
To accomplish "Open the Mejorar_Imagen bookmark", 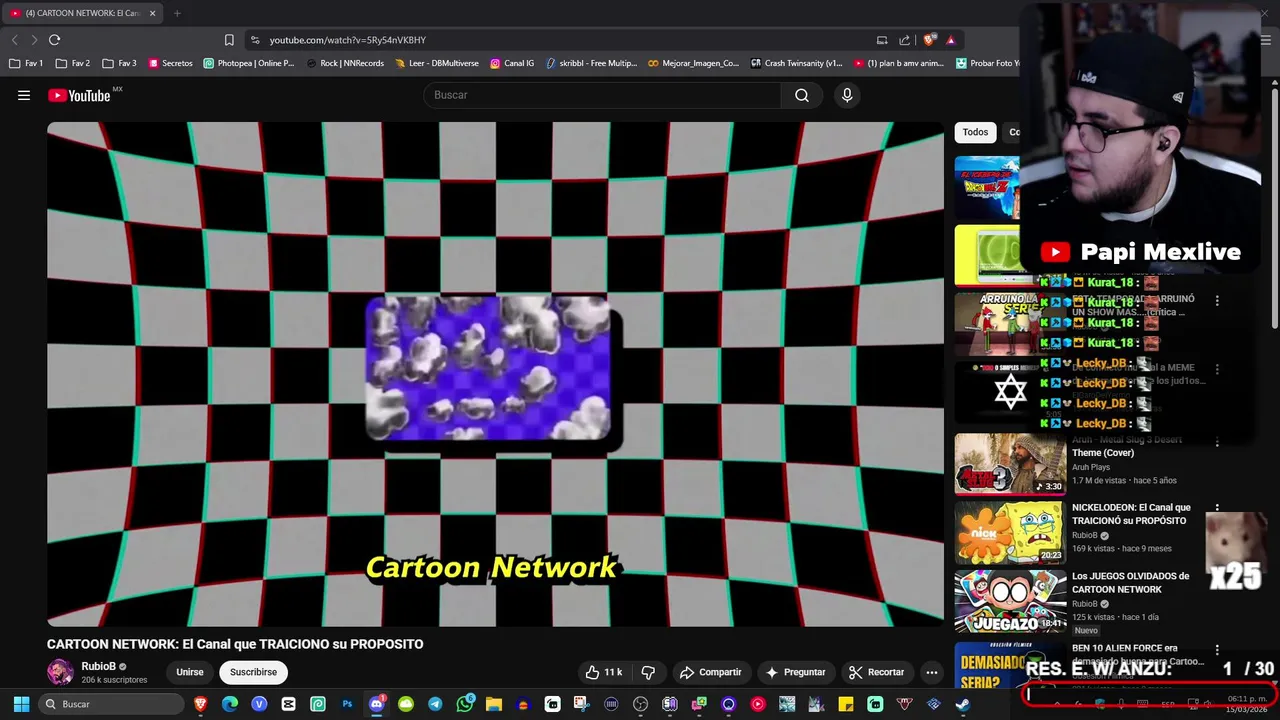I will tap(693, 63).
